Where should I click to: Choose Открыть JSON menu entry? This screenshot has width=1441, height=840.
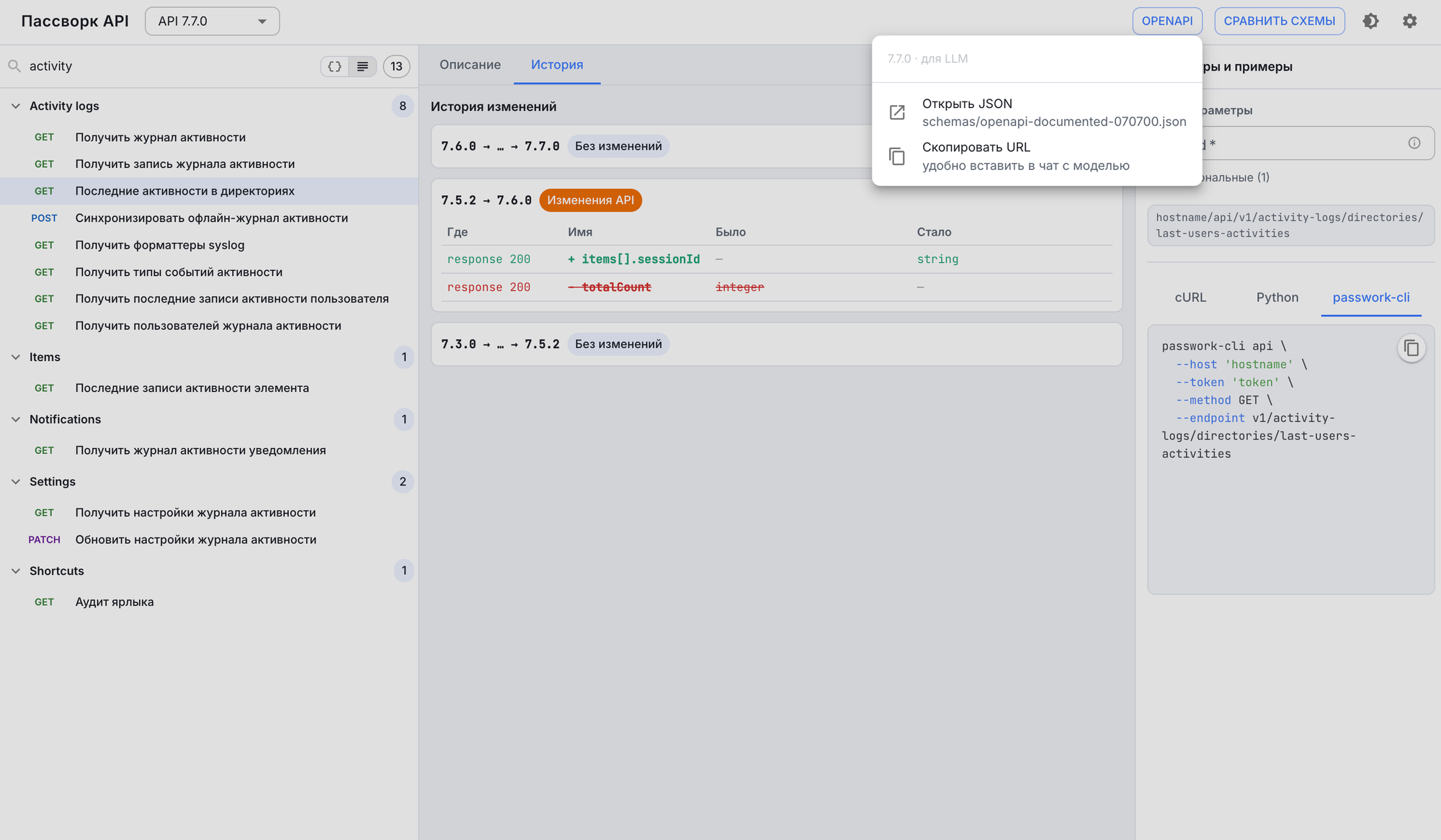(x=1037, y=112)
